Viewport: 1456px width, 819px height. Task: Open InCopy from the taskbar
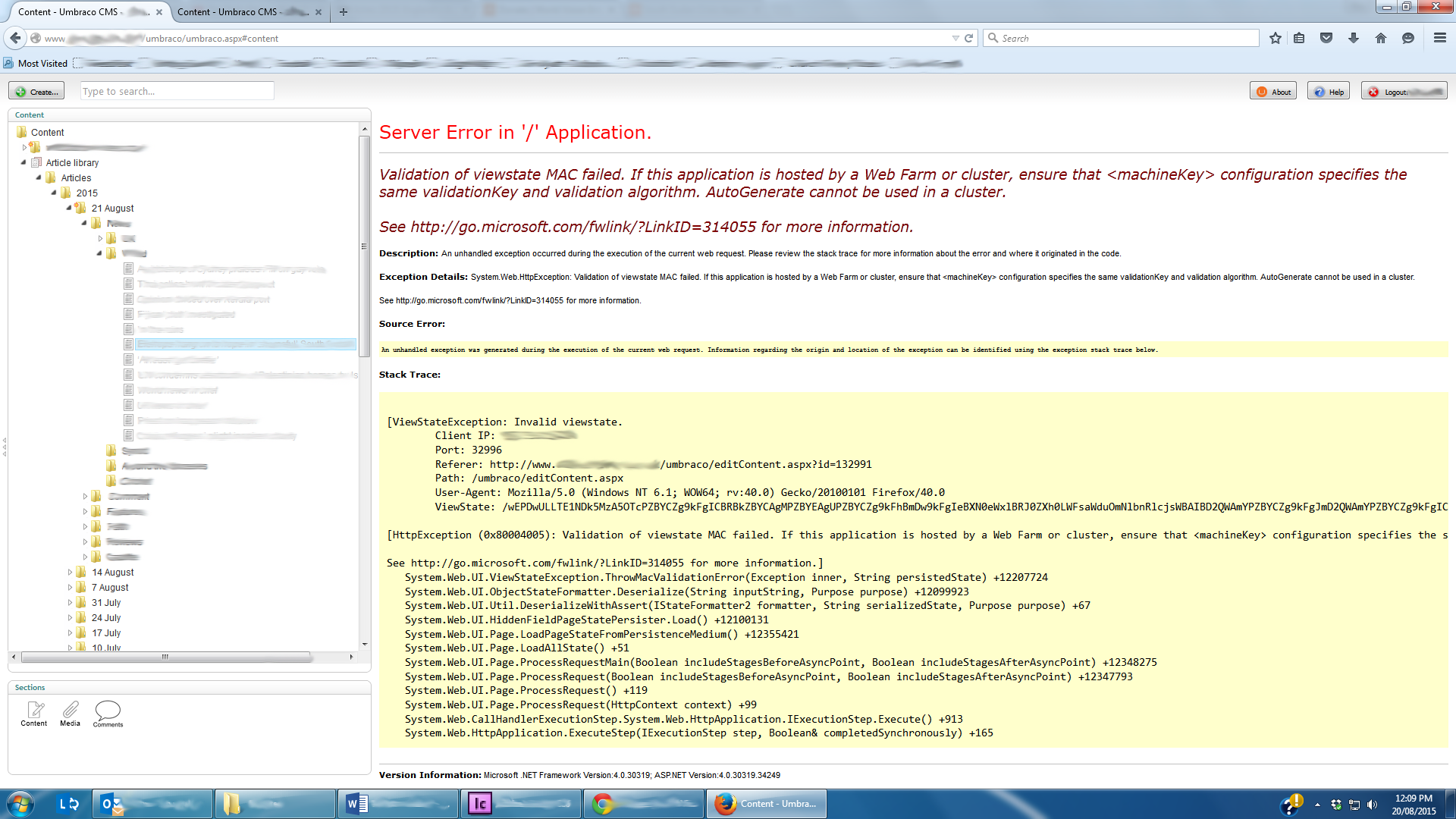point(521,804)
